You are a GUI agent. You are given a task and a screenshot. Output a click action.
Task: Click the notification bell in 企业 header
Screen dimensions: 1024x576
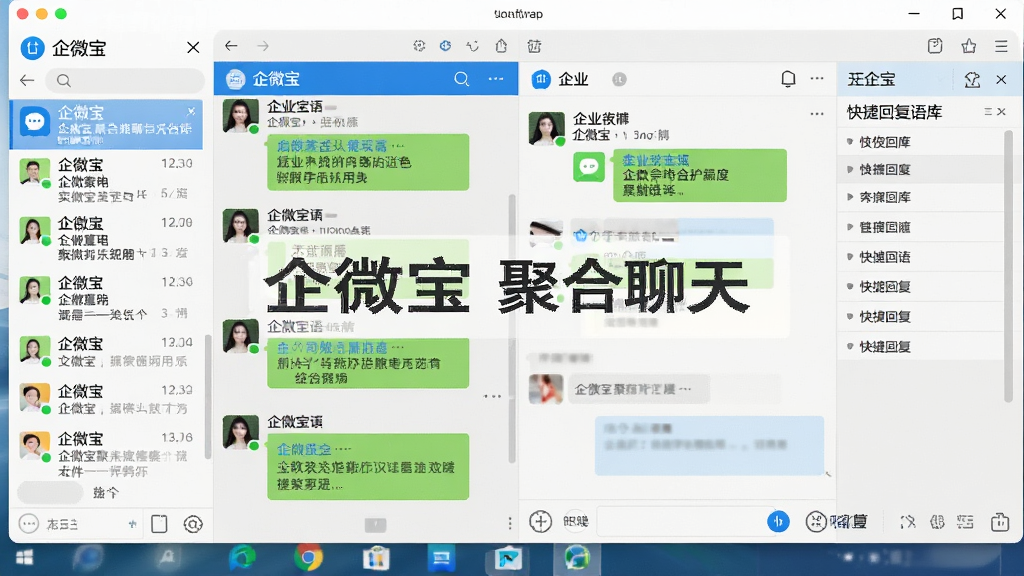tap(788, 79)
